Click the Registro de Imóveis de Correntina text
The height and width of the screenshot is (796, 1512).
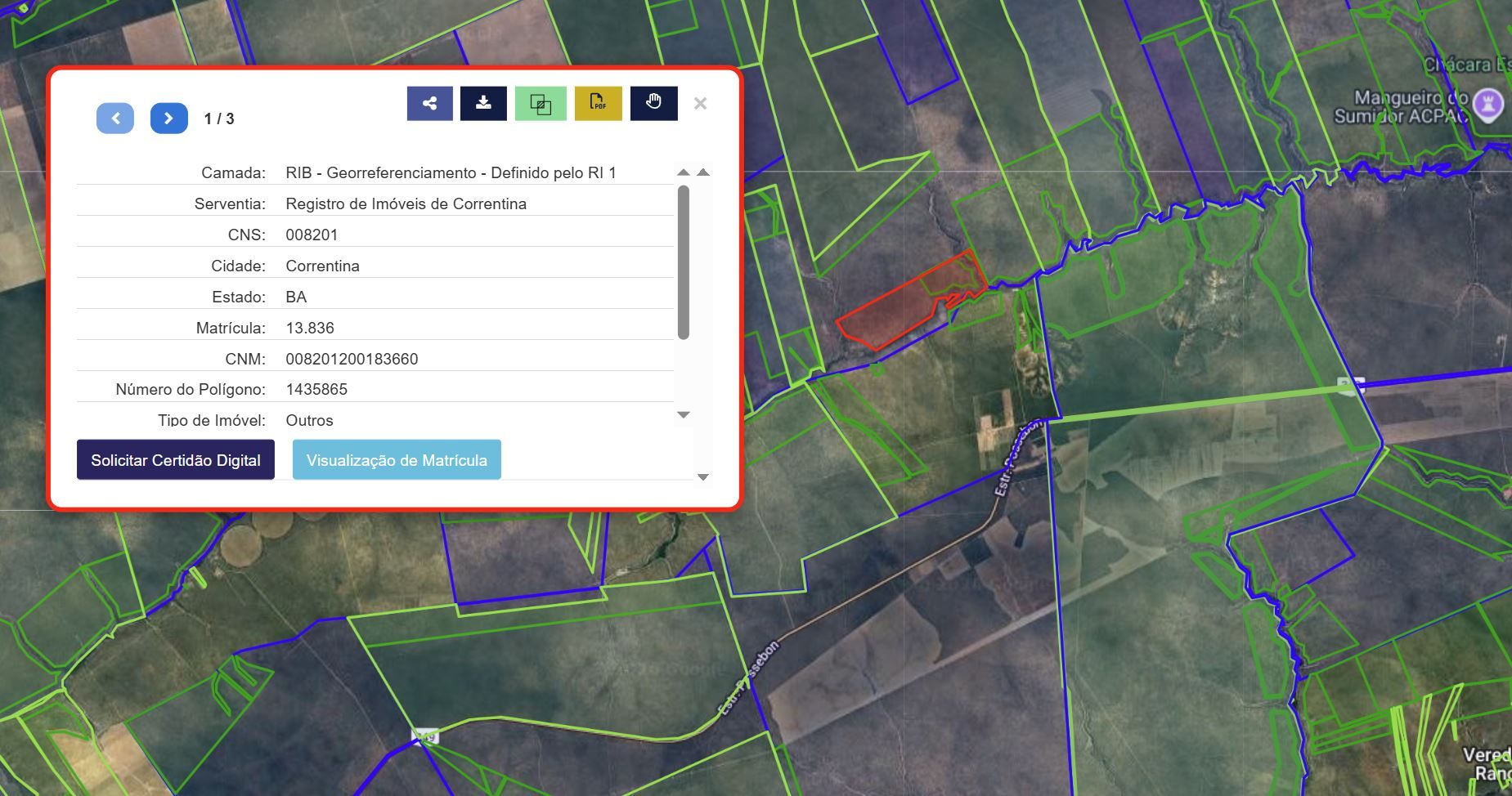point(406,203)
